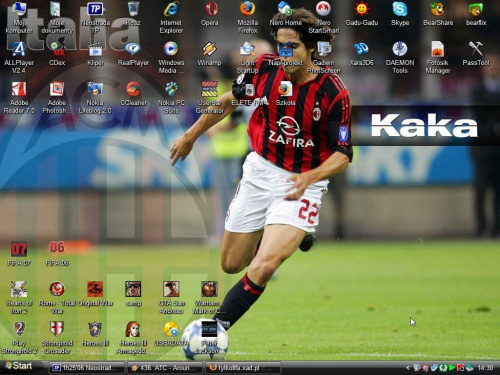Launch GTA San Andreas shortcut
The image size is (500, 375).
click(171, 297)
